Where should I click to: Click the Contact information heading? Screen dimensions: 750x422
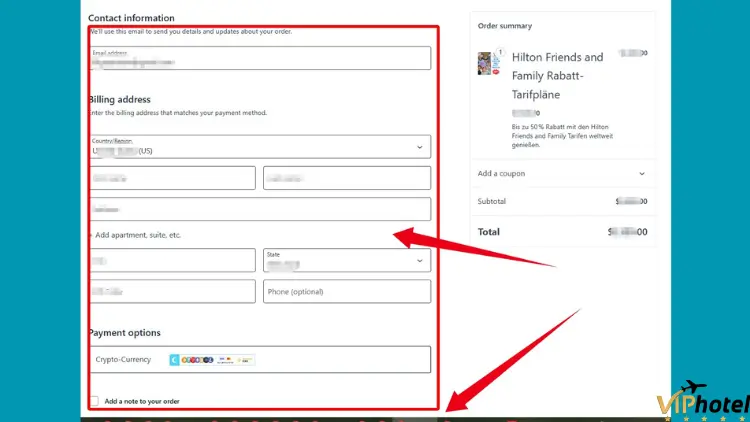[131, 18]
